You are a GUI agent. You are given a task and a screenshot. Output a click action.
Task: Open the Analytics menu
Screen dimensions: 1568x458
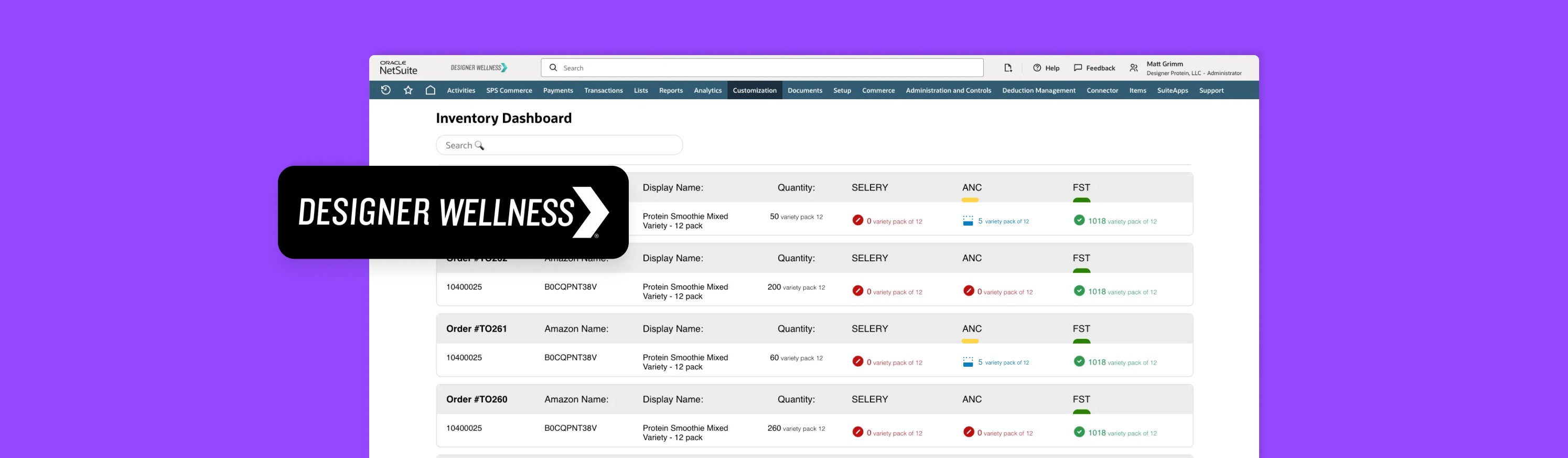click(x=708, y=90)
